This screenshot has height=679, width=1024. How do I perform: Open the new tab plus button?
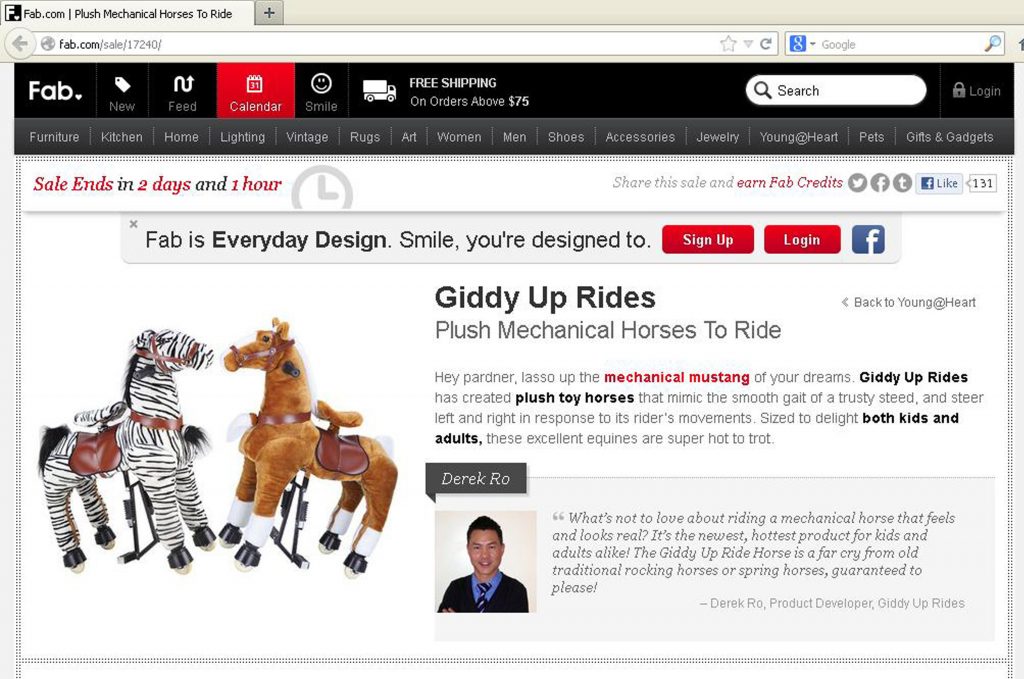coord(269,13)
